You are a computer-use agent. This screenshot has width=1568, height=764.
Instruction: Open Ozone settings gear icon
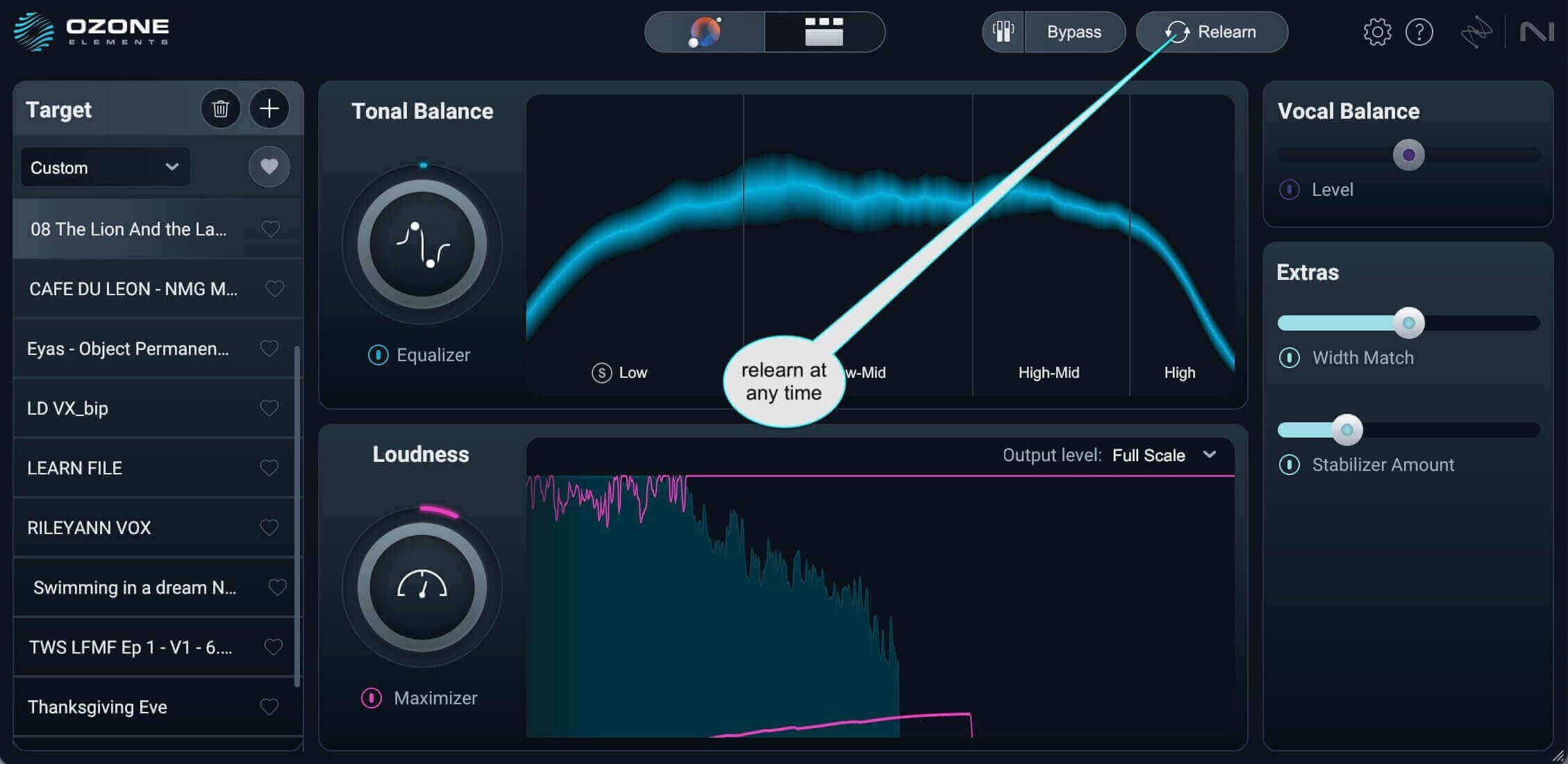(1377, 32)
